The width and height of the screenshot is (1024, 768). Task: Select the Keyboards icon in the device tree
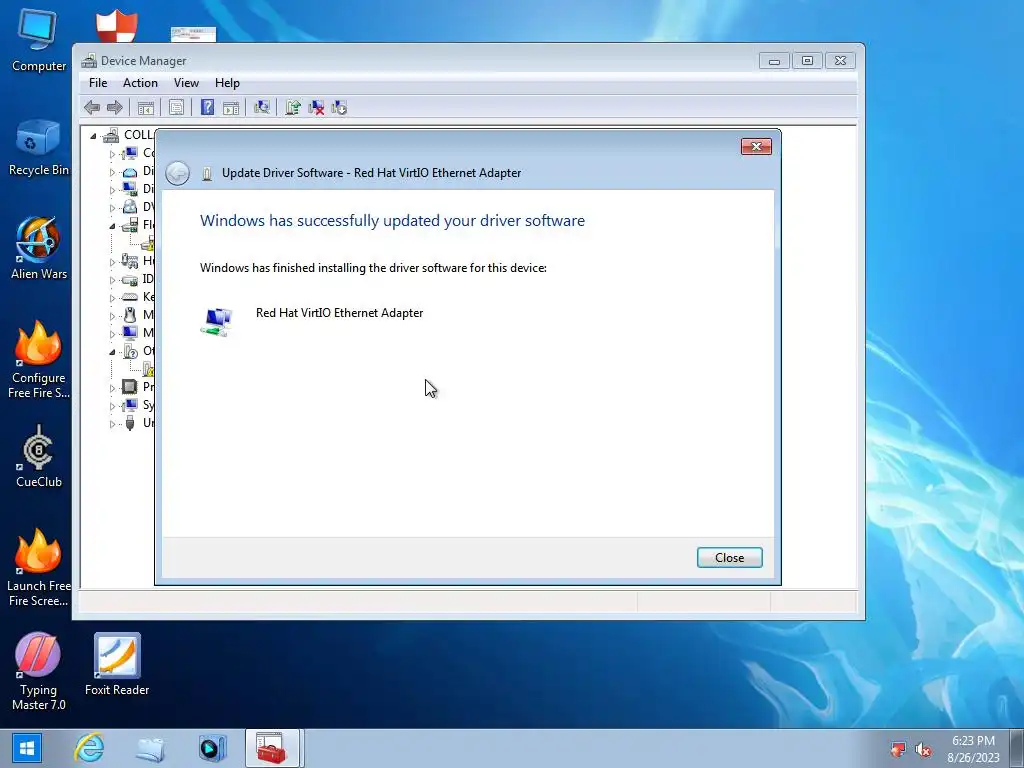click(130, 297)
